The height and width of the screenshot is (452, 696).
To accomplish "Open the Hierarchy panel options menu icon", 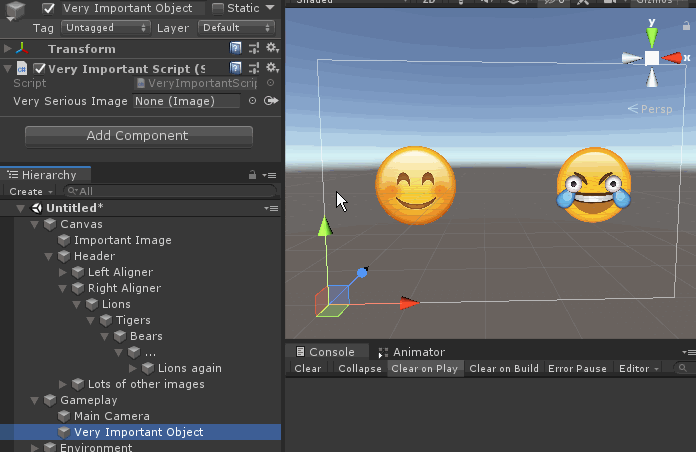I will click(269, 175).
